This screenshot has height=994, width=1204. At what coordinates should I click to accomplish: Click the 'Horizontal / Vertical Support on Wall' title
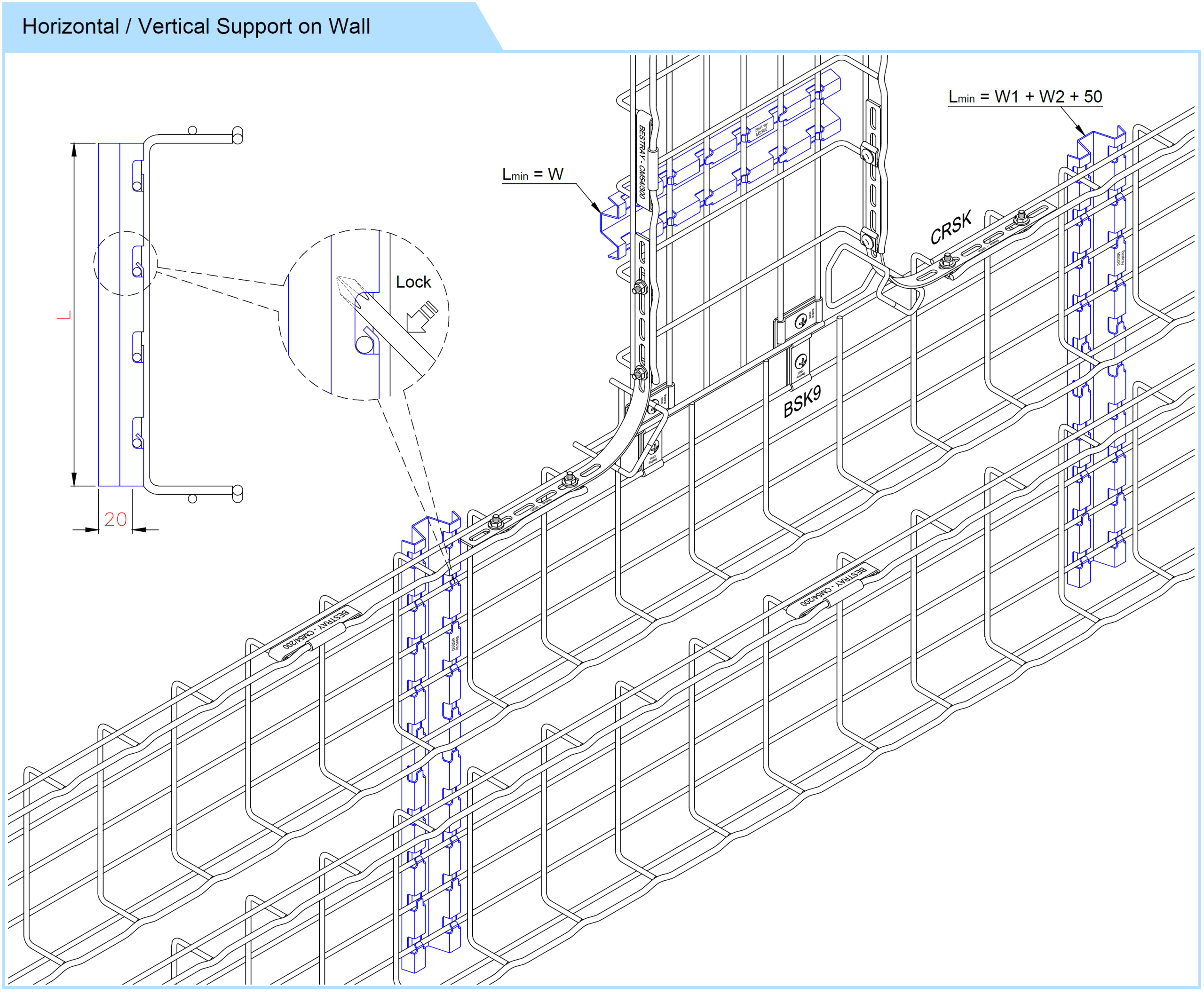click(x=196, y=26)
